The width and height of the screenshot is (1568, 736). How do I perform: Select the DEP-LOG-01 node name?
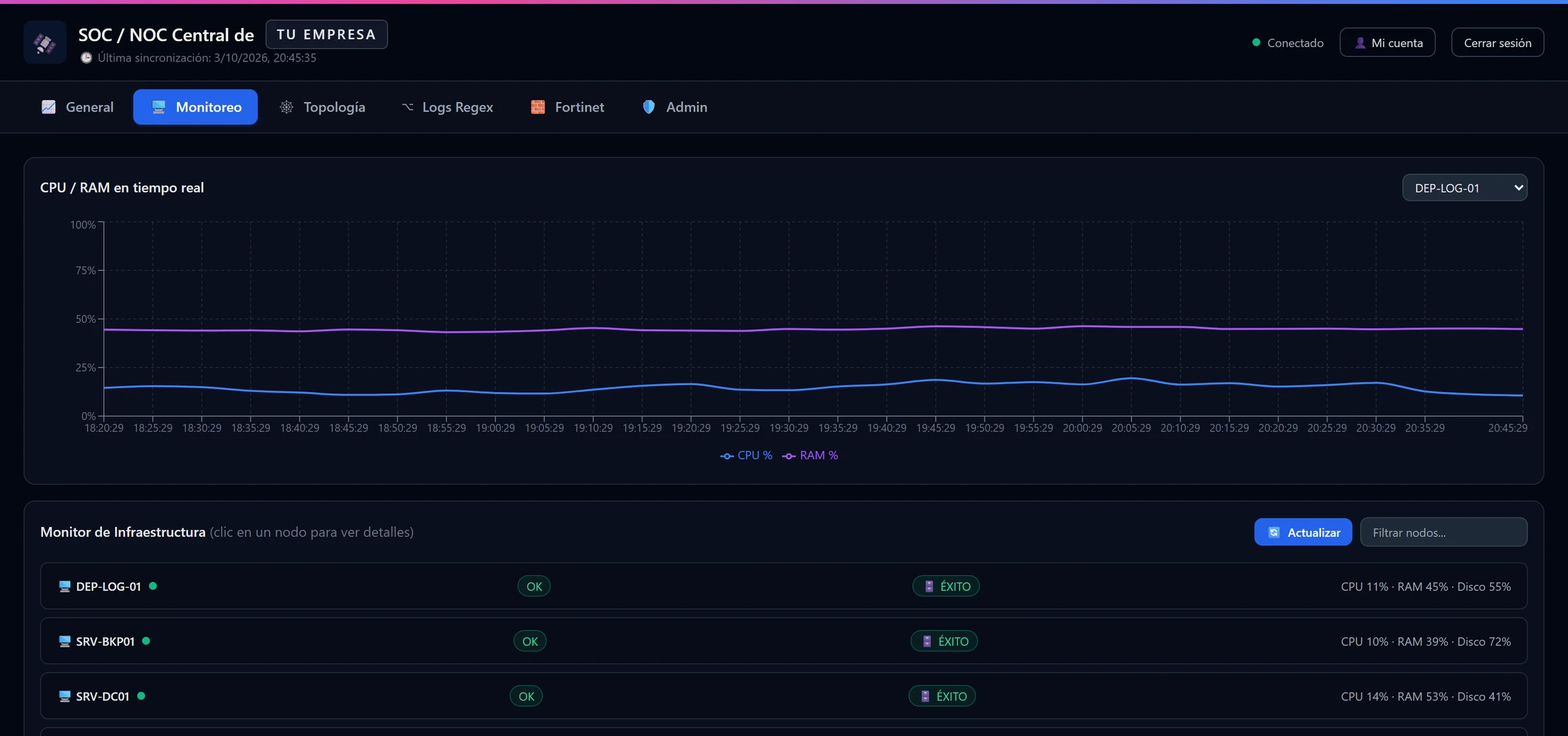[108, 586]
